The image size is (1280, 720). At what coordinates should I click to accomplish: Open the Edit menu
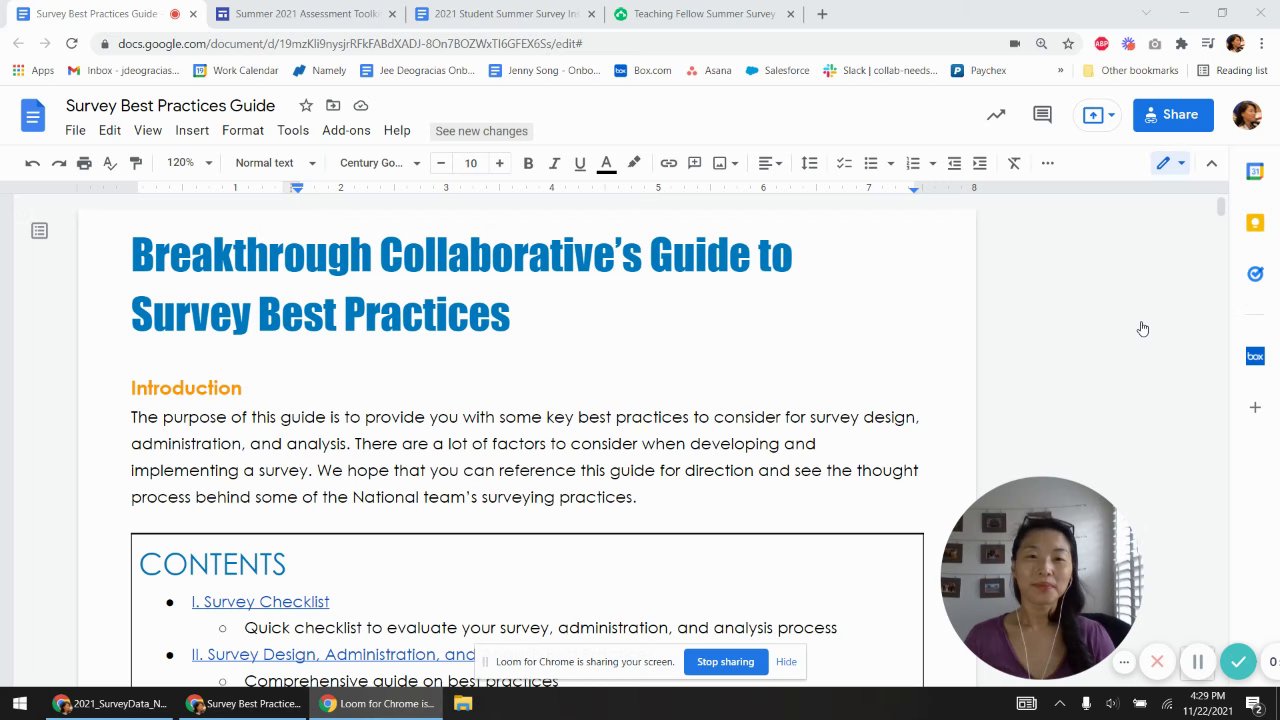click(110, 130)
